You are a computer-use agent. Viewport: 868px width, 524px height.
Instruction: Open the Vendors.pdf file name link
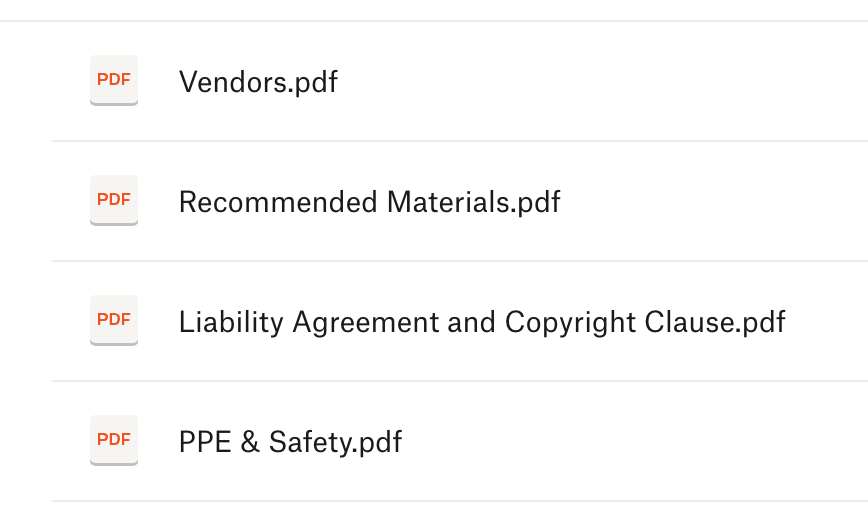[x=259, y=82]
